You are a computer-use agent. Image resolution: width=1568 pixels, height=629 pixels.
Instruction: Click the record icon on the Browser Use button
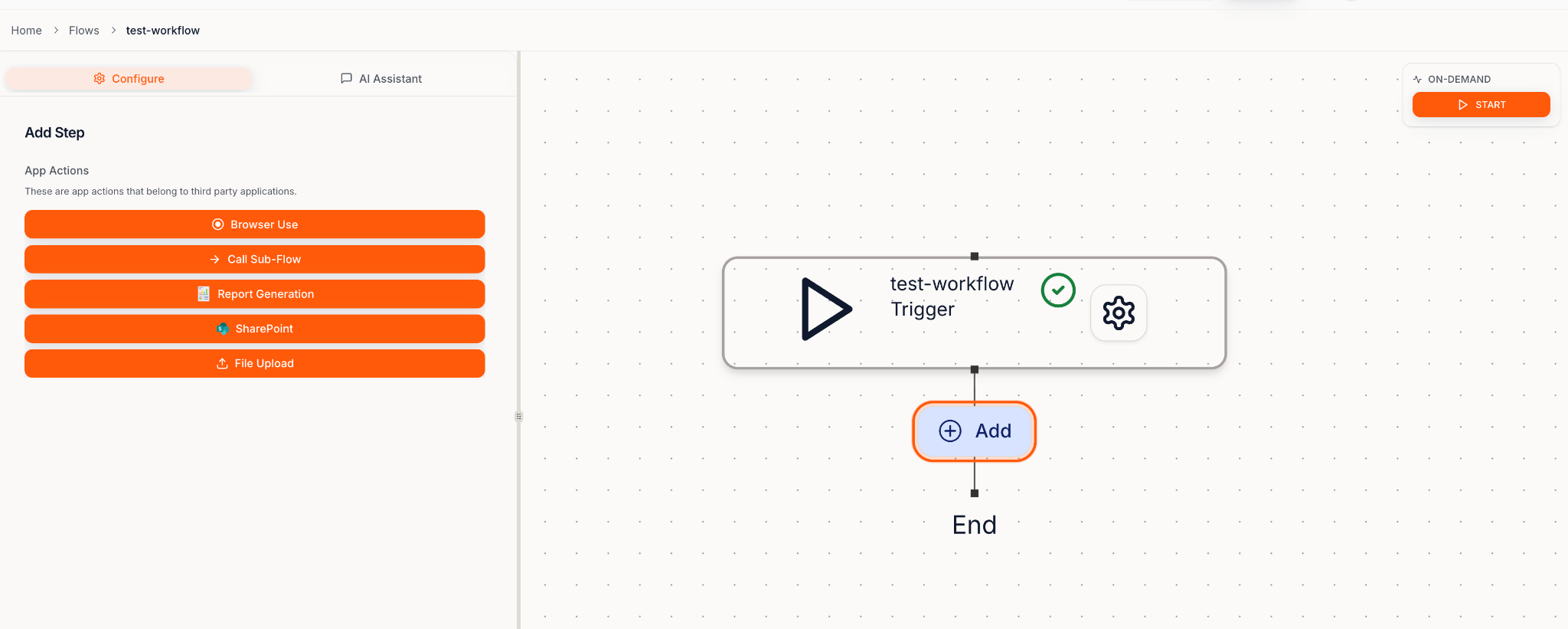pyautogui.click(x=218, y=224)
